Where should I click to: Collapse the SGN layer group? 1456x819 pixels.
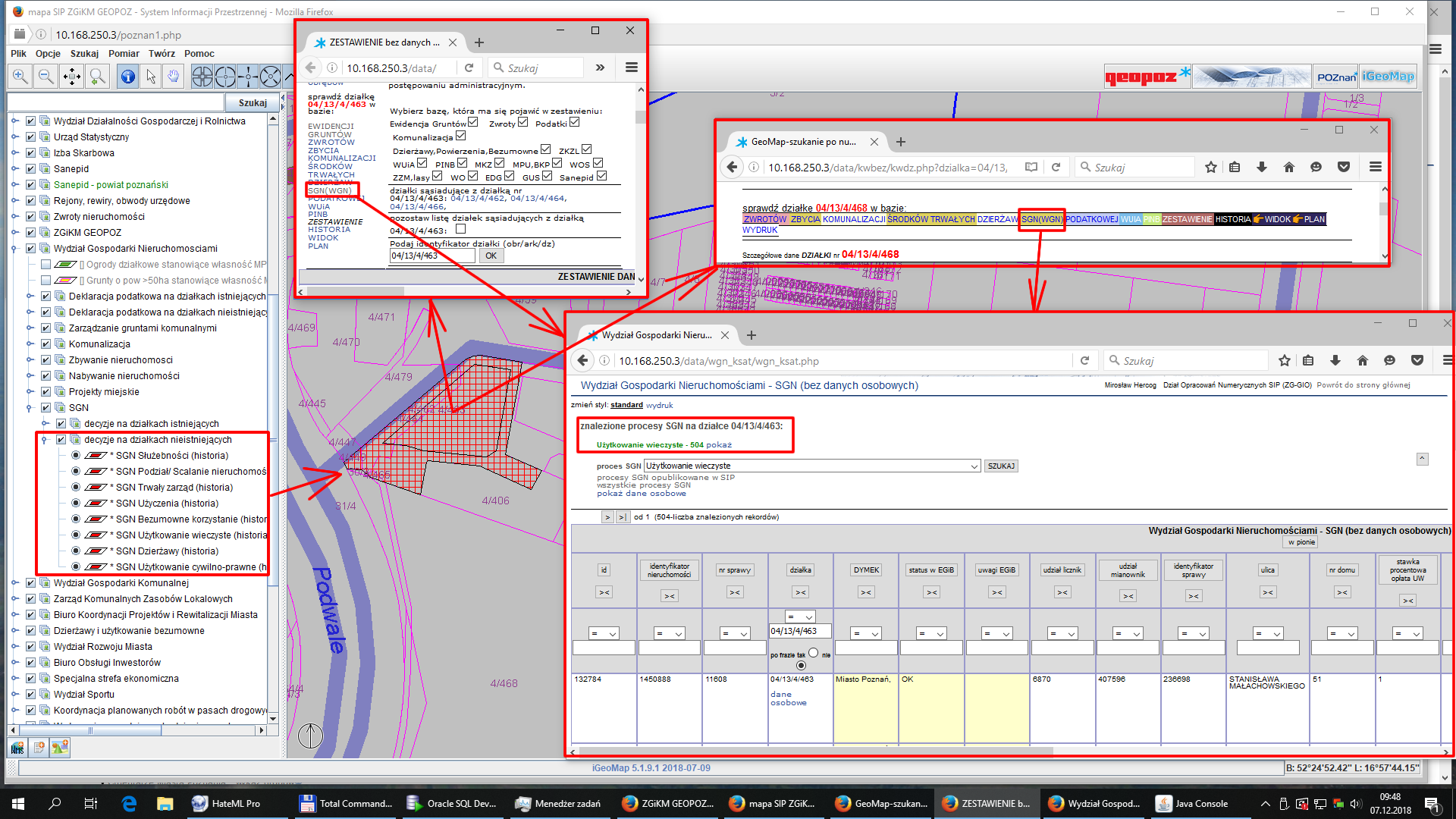(30, 408)
